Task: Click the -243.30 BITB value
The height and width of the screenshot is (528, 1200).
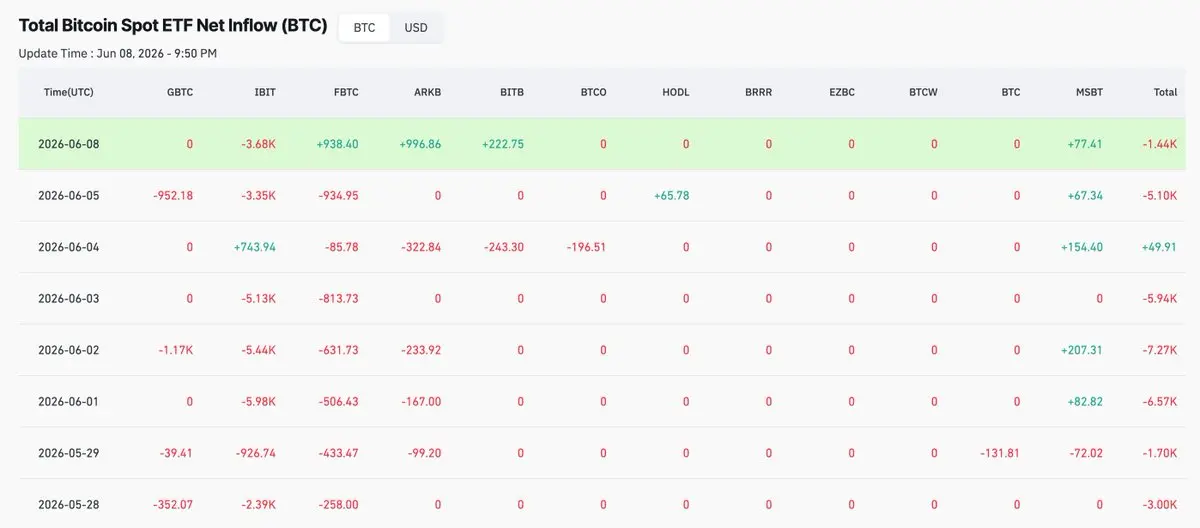Action: pyautogui.click(x=504, y=247)
